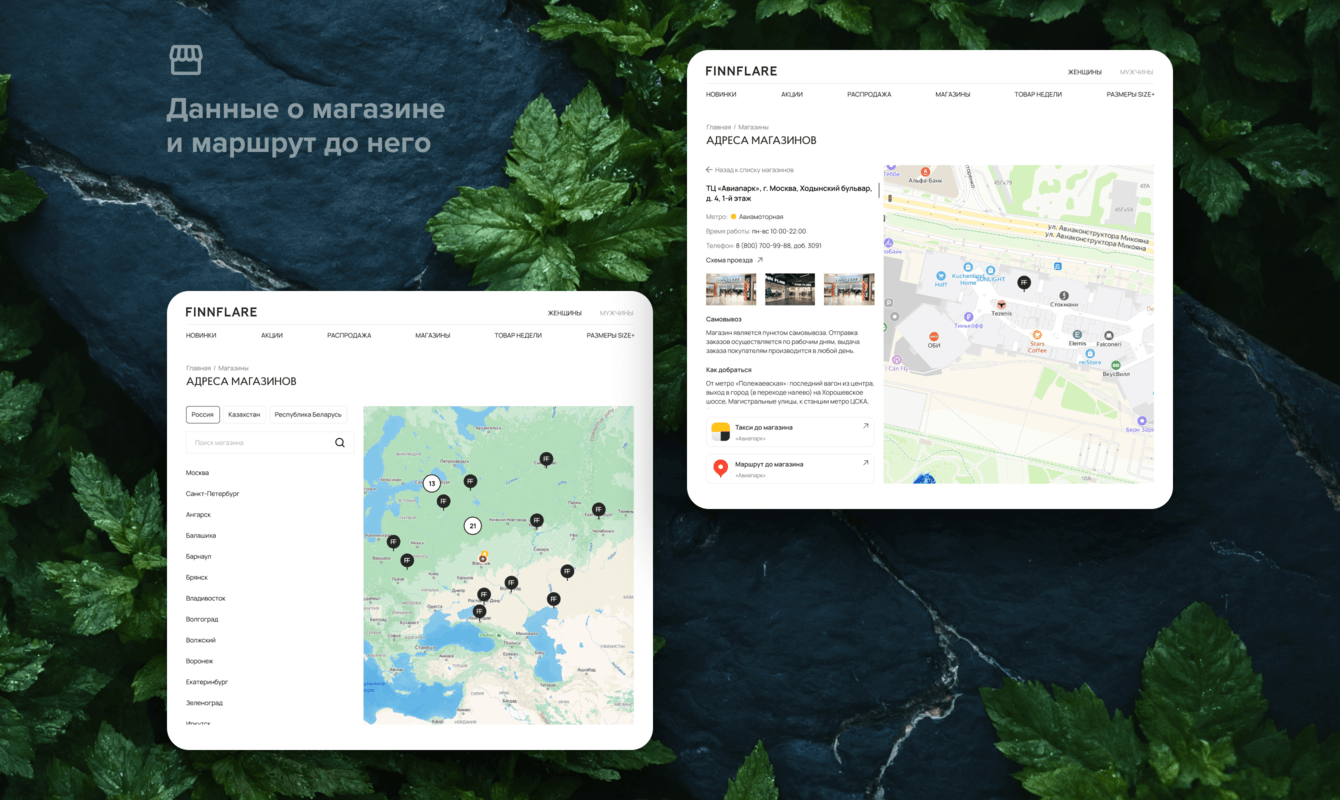Click the 'Авиамоторная' metro station name
Screen dimensions: 1340x800
pos(761,217)
